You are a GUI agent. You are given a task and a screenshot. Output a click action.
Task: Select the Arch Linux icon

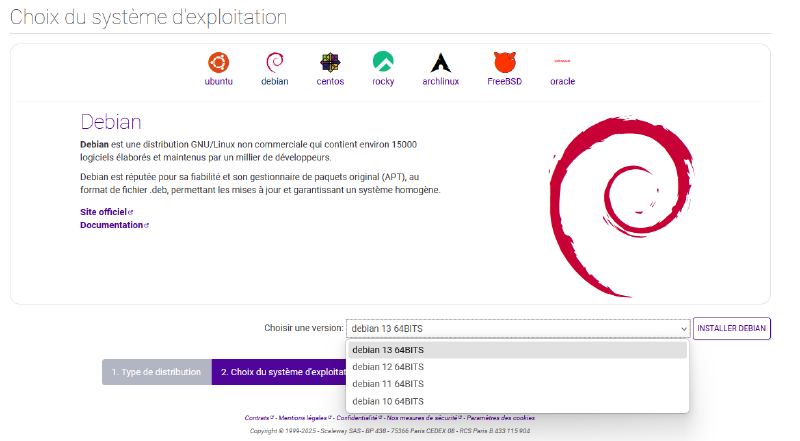(x=441, y=63)
